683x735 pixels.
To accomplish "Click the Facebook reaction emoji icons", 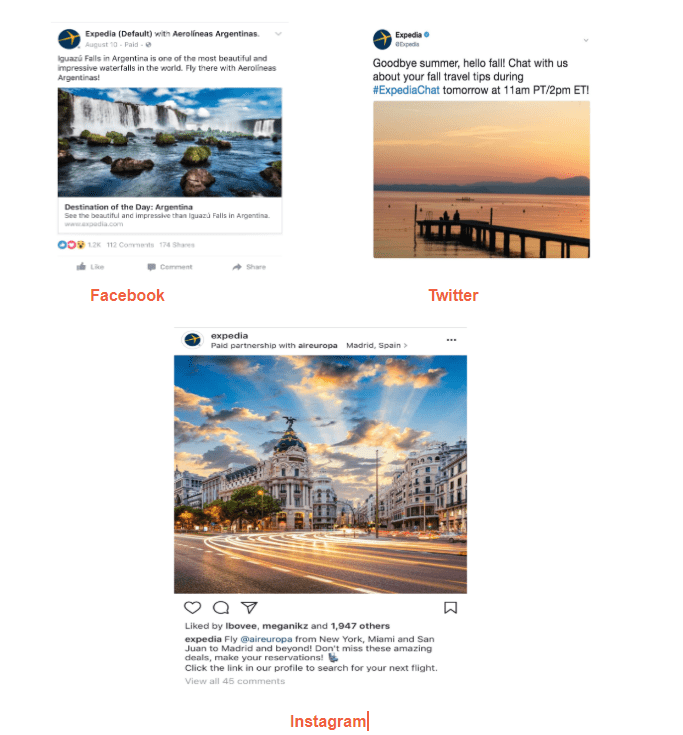I will 71,245.
